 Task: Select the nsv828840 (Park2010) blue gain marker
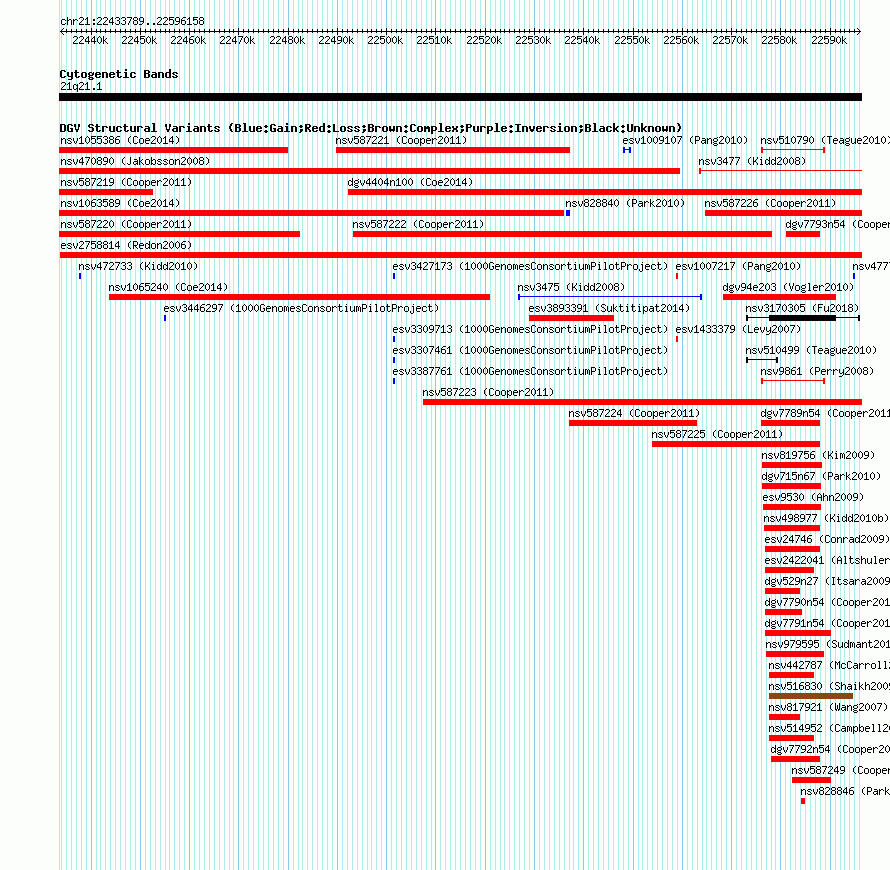[x=568, y=213]
